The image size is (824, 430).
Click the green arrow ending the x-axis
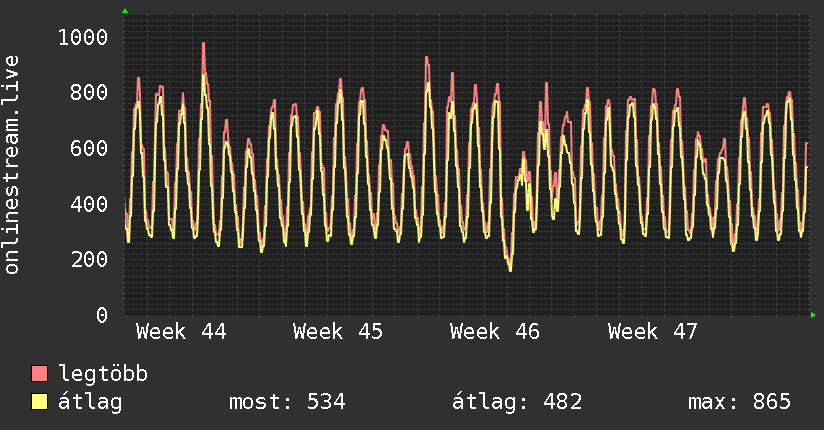[x=813, y=315]
